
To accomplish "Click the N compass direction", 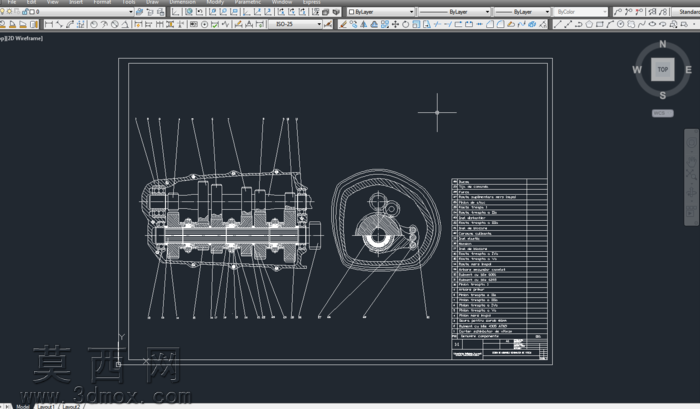I will point(662,44).
